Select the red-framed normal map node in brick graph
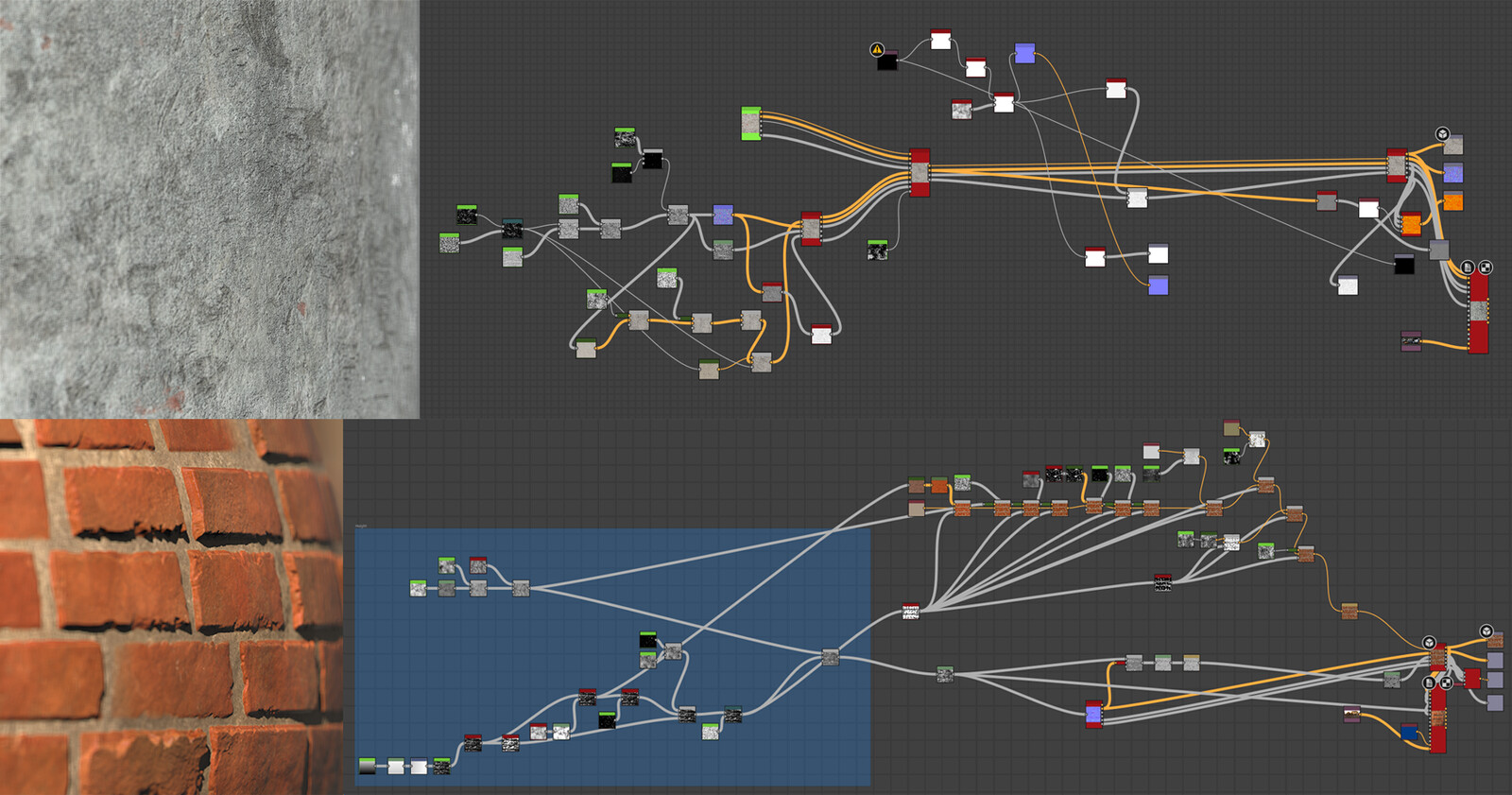Viewport: 1512px width, 795px height. [x=1093, y=714]
